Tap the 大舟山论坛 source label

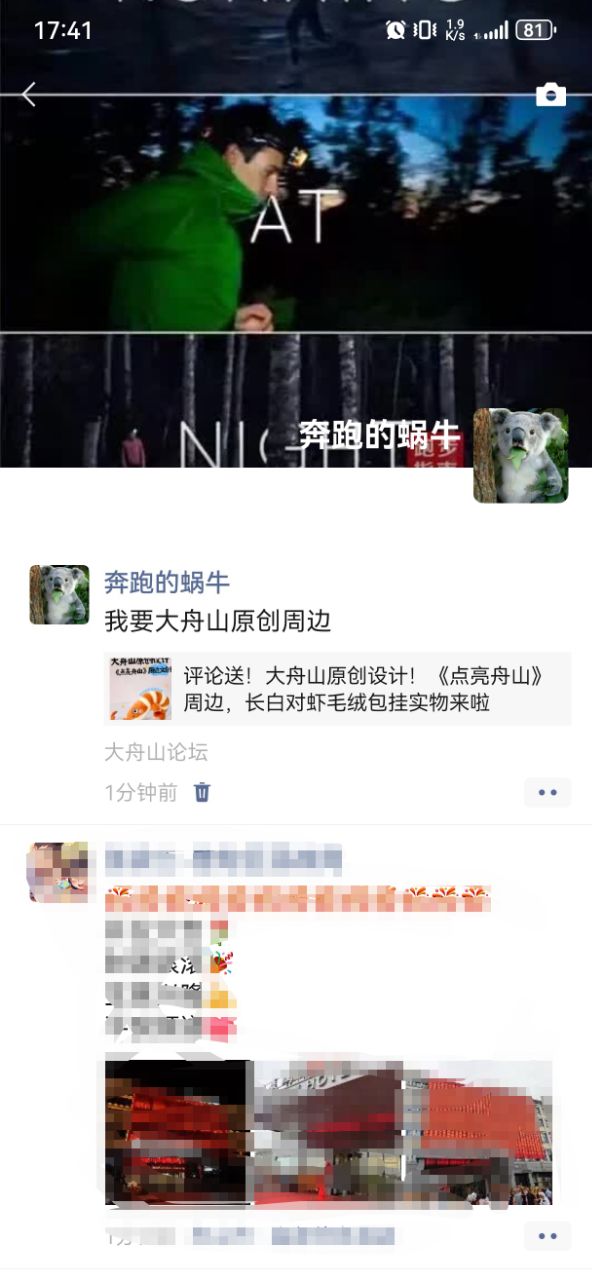(x=156, y=752)
